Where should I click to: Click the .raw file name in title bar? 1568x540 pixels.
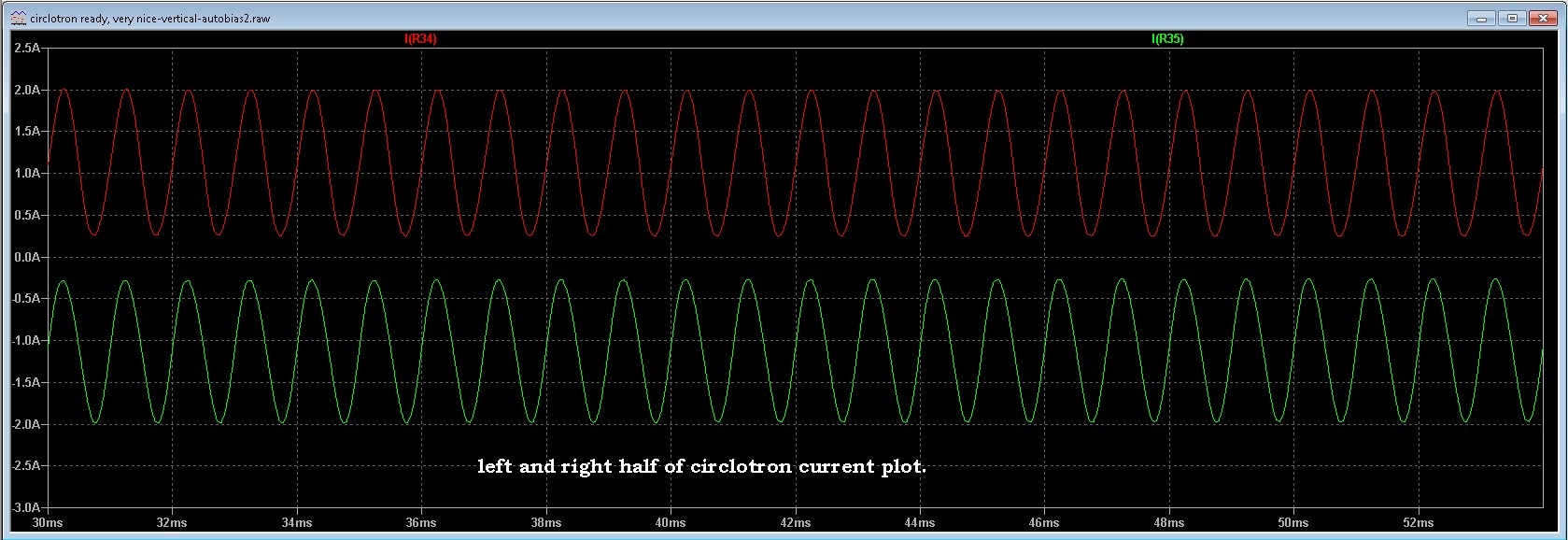point(150,18)
